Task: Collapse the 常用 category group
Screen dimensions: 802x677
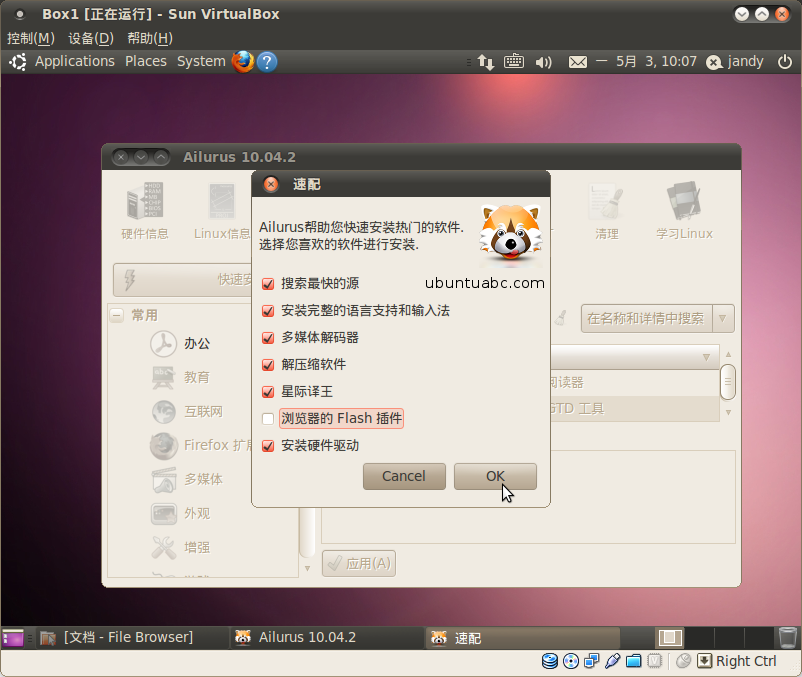Action: (117, 315)
